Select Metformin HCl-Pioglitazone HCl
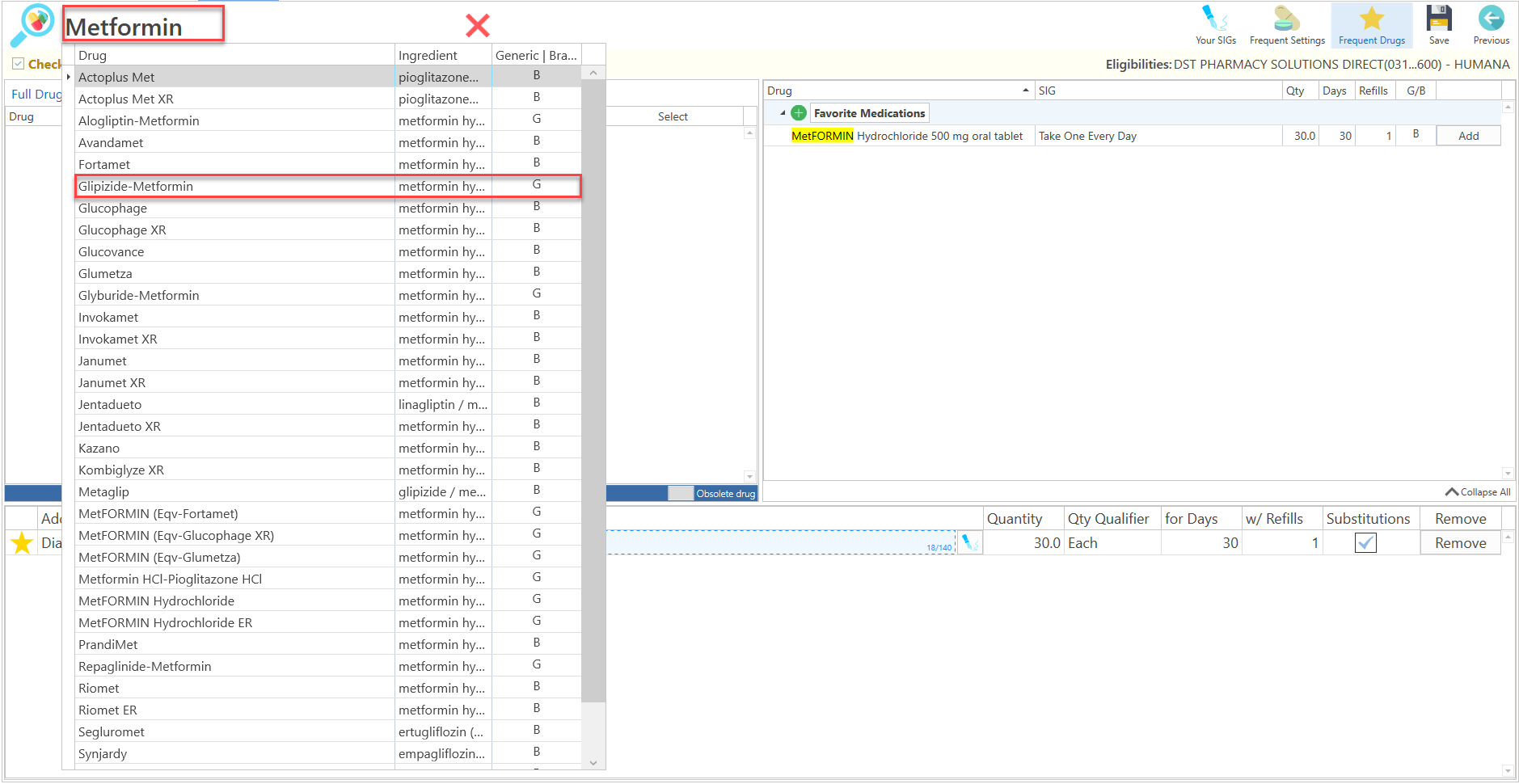 328,579
